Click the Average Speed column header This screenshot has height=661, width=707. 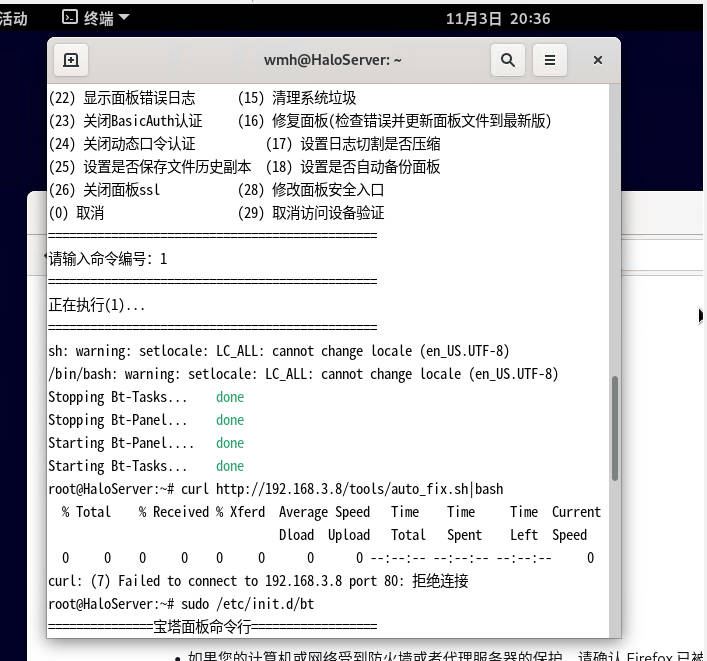pyautogui.click(x=324, y=512)
